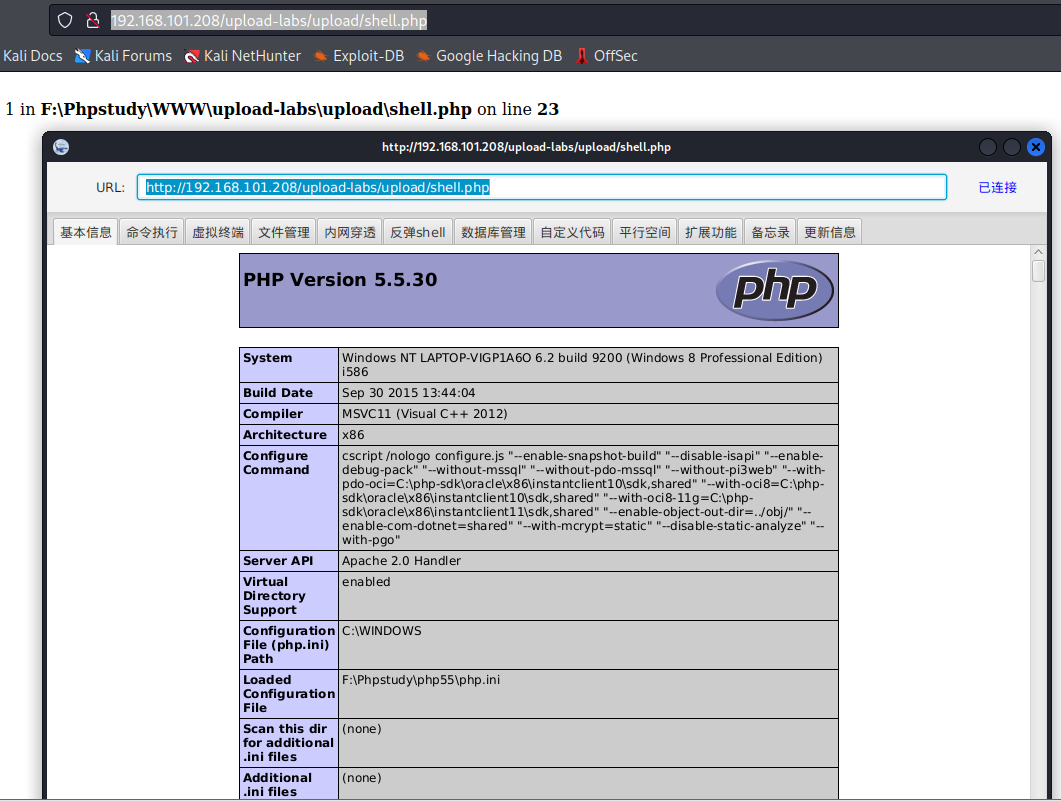Click the scrollbar up arrow
The width and height of the screenshot is (1061, 801).
click(x=1038, y=252)
